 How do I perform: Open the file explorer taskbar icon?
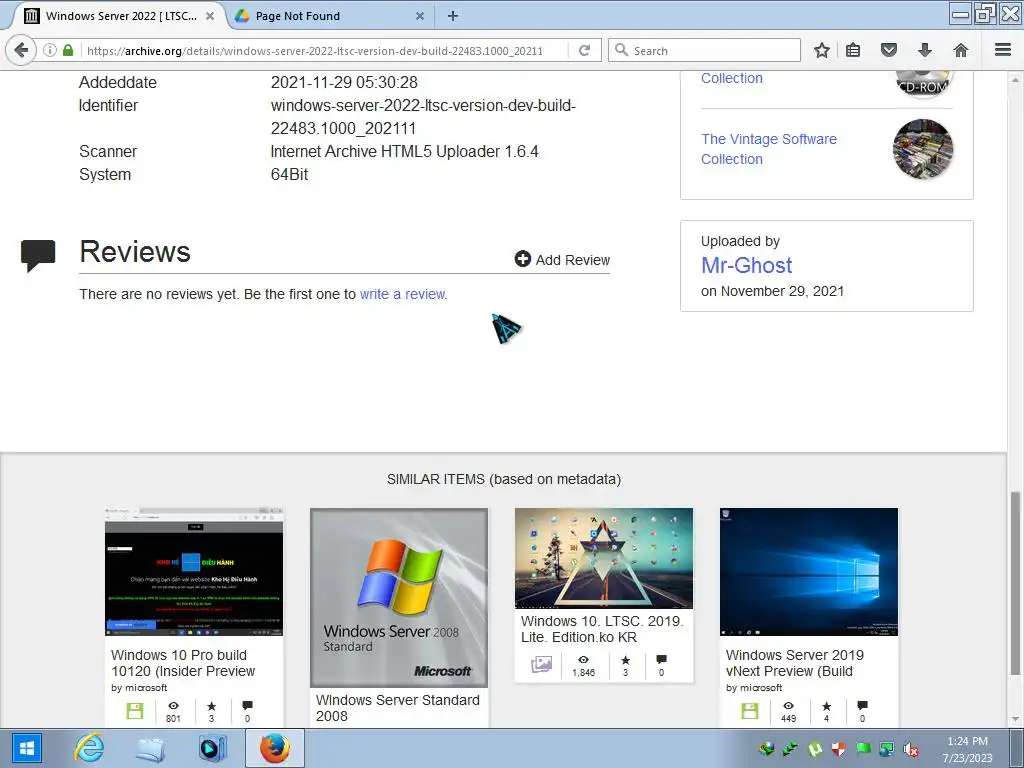(150, 748)
